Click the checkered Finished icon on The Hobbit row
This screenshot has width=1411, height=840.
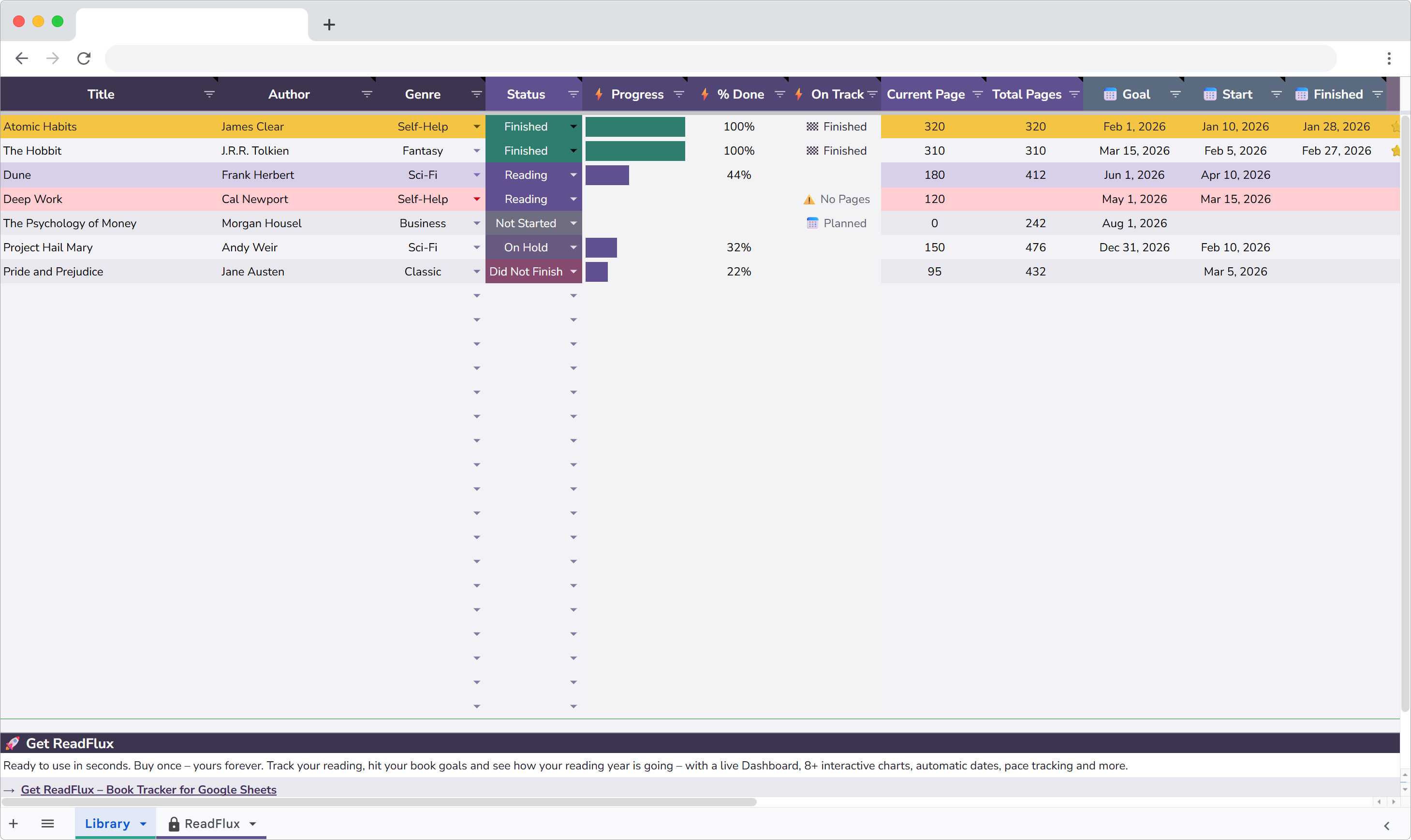[x=812, y=151]
